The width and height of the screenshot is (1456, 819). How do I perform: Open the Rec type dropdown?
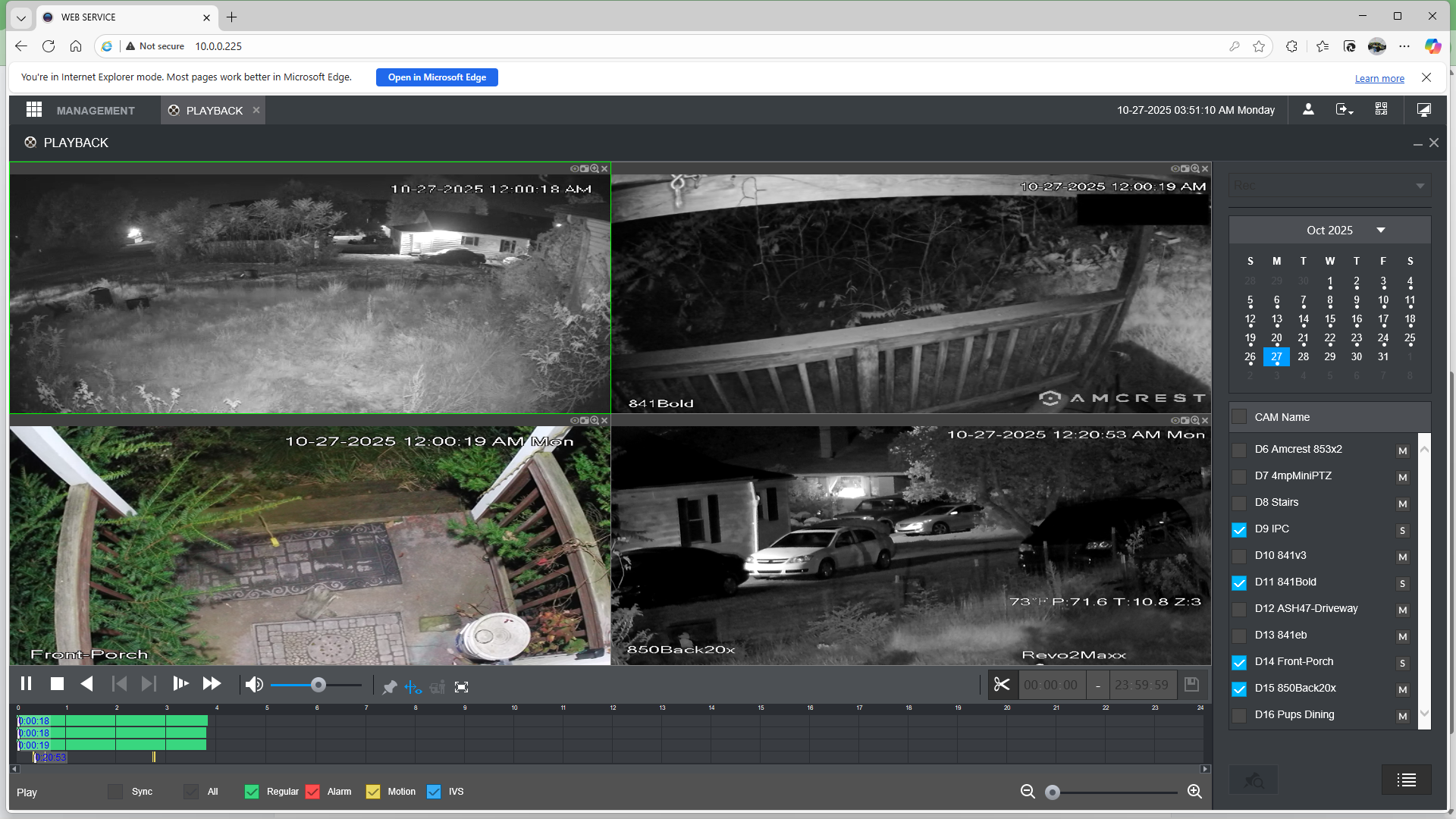point(1329,186)
